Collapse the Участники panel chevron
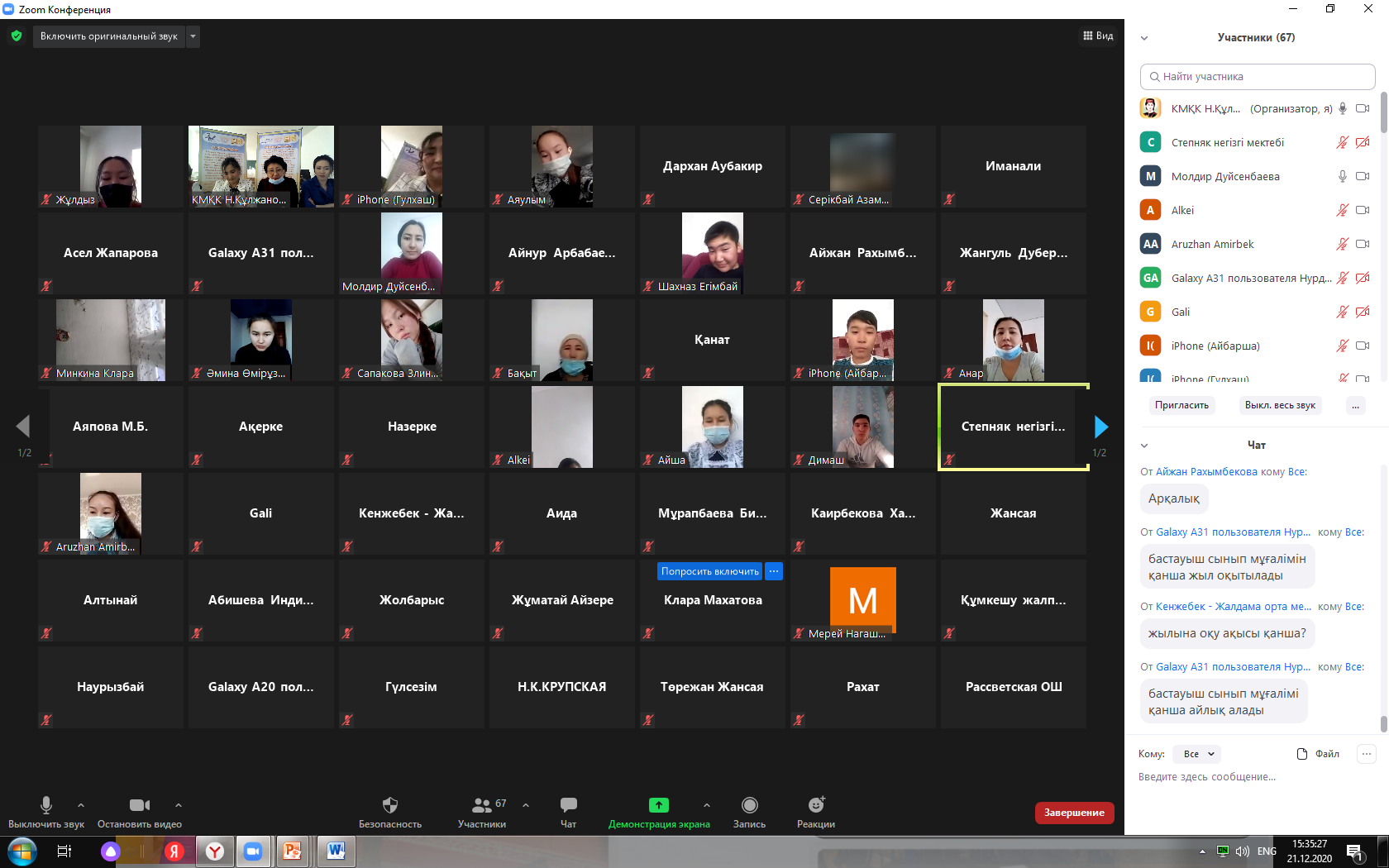The image size is (1389, 868). pos(1144,38)
